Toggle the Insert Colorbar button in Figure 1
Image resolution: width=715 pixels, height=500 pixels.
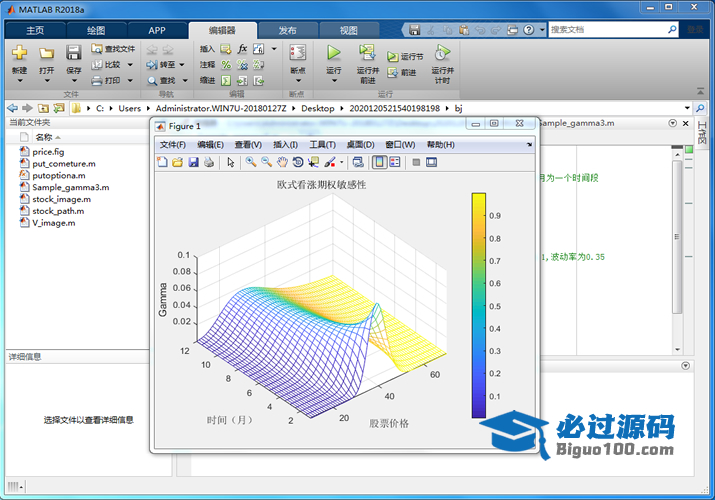point(379,162)
